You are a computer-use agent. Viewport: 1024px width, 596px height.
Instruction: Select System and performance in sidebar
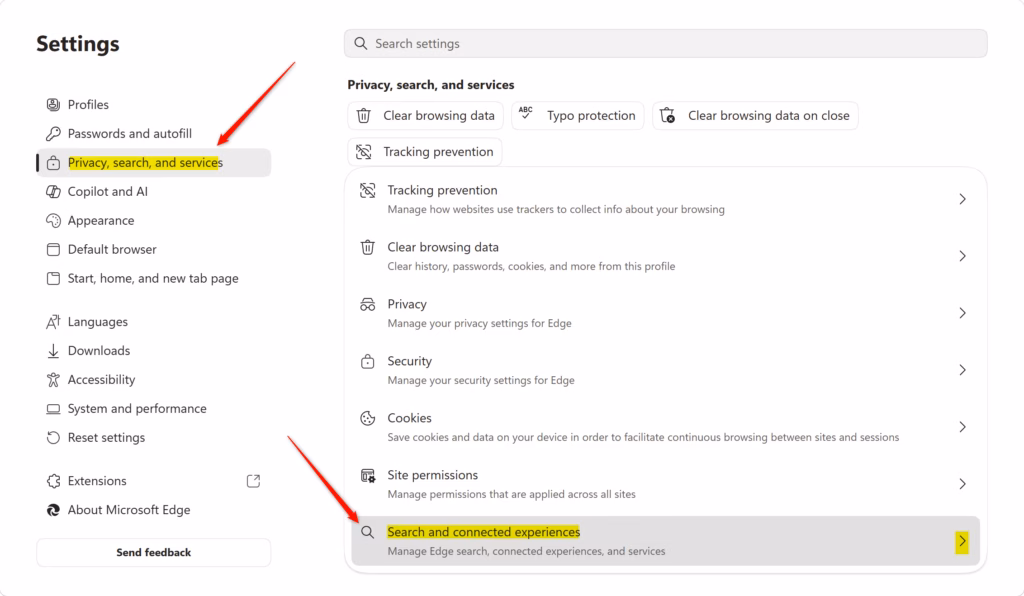153,409
